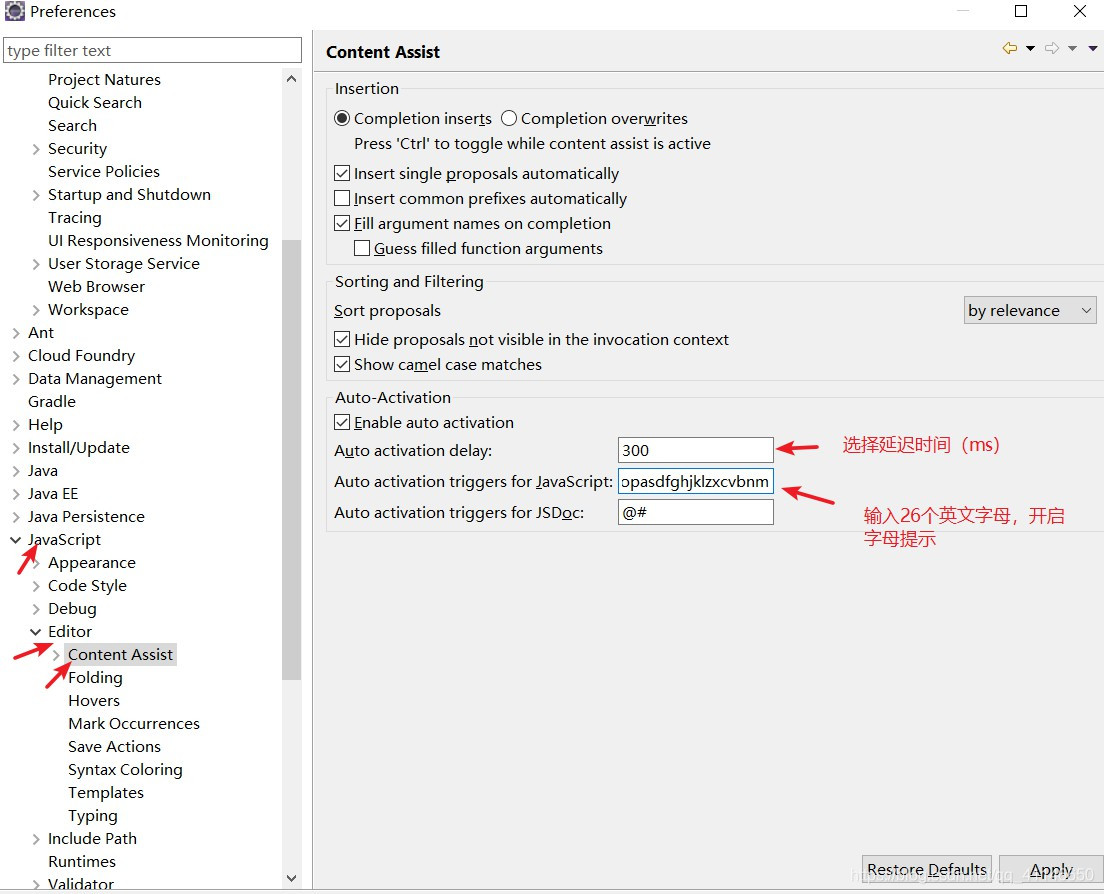Open the Templates preference page
Viewport: 1104px width, 894px height.
pyautogui.click(x=106, y=793)
